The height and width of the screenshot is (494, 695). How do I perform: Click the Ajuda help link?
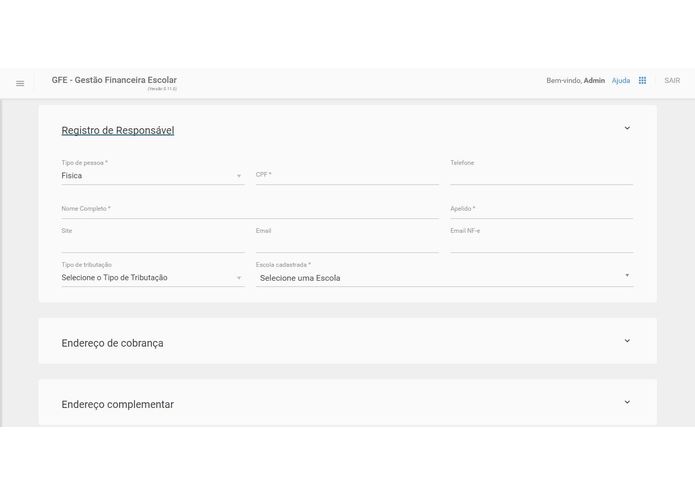point(621,81)
